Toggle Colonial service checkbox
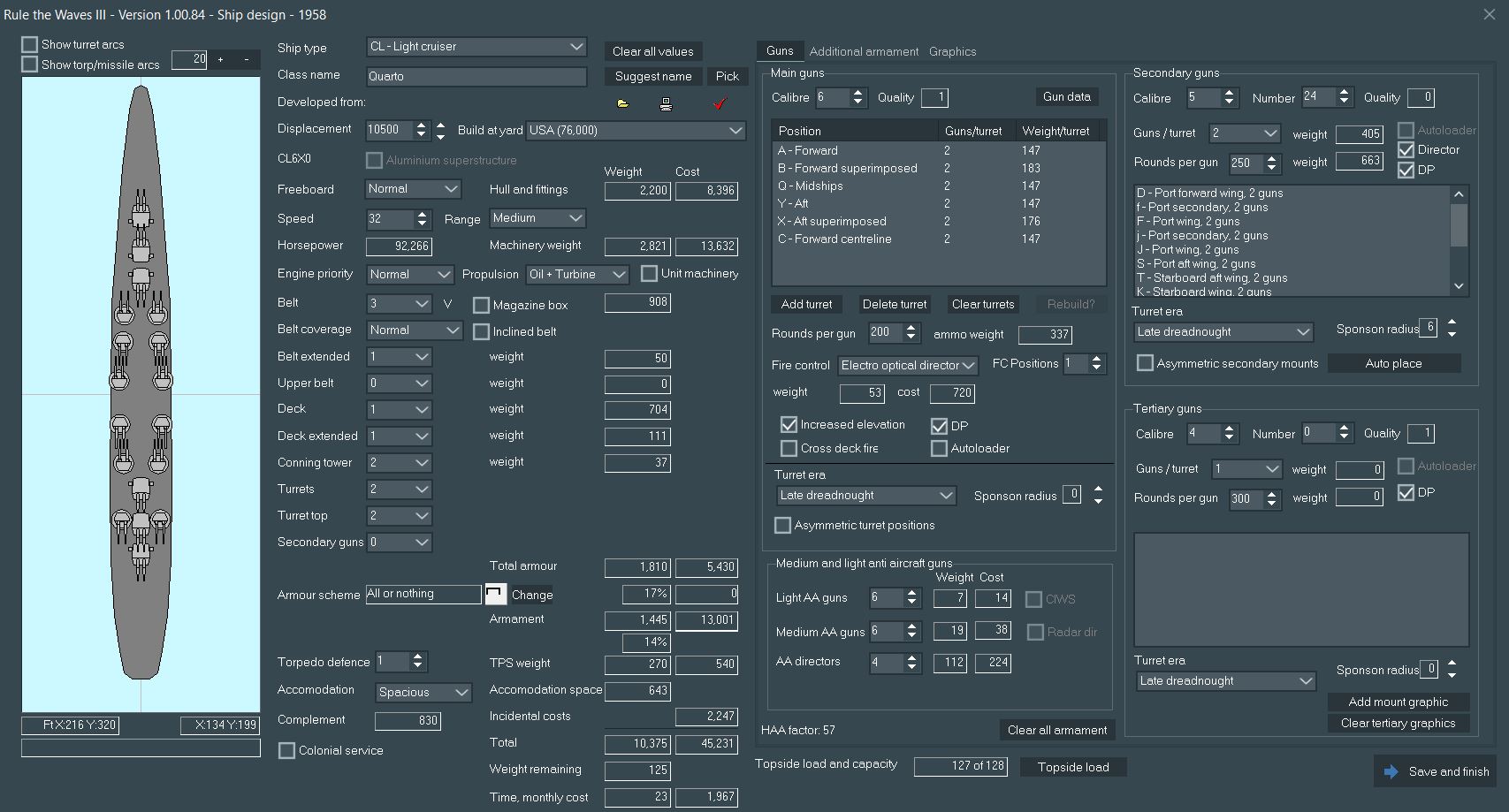The width and height of the screenshot is (1509, 812). pyautogui.click(x=286, y=750)
